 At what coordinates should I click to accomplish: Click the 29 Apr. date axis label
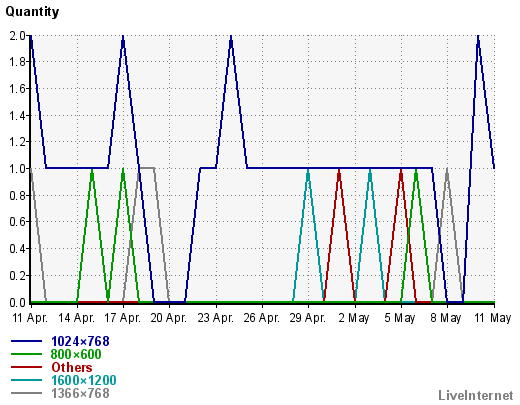308,318
